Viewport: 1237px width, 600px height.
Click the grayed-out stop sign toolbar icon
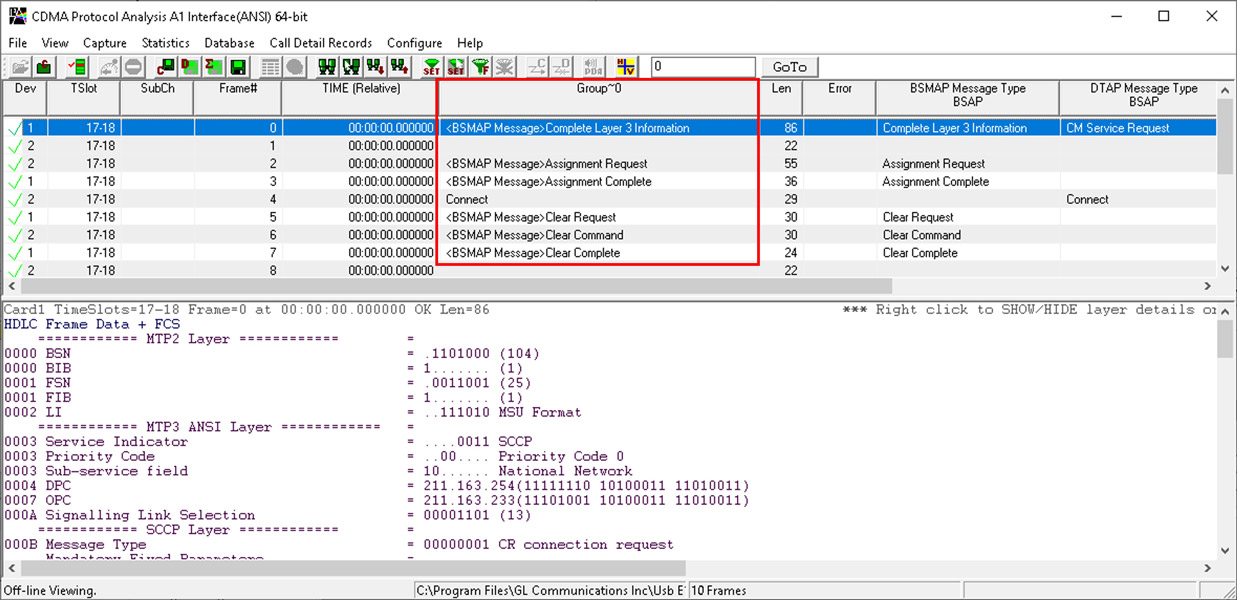pyautogui.click(x=133, y=67)
